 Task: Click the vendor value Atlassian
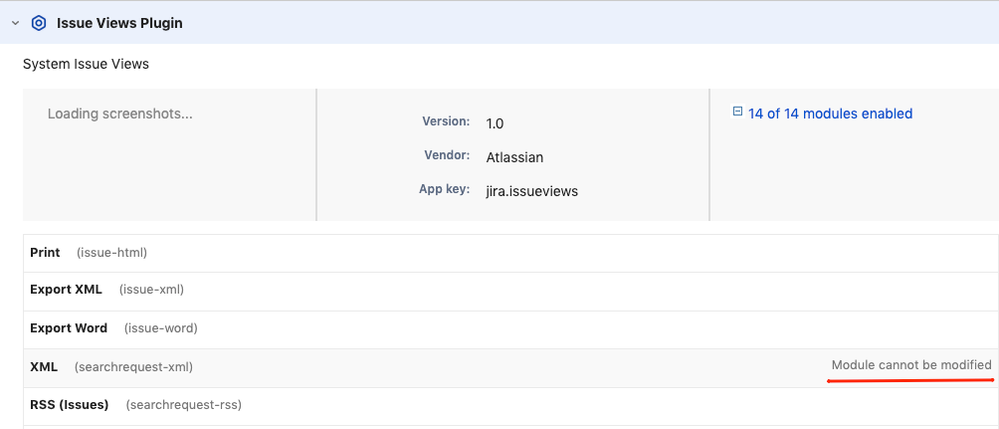tap(515, 157)
